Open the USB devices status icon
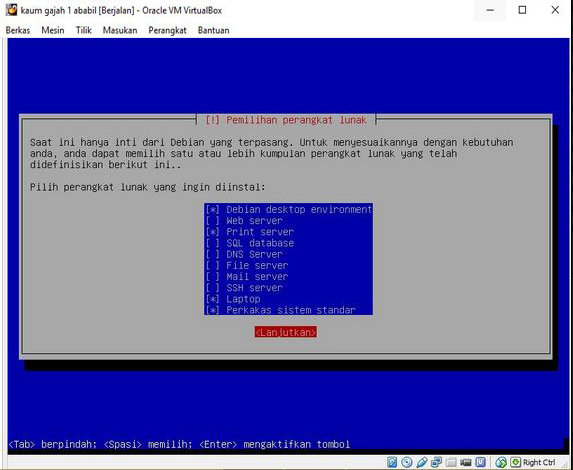Image resolution: width=573 pixels, height=470 pixels. (422, 462)
